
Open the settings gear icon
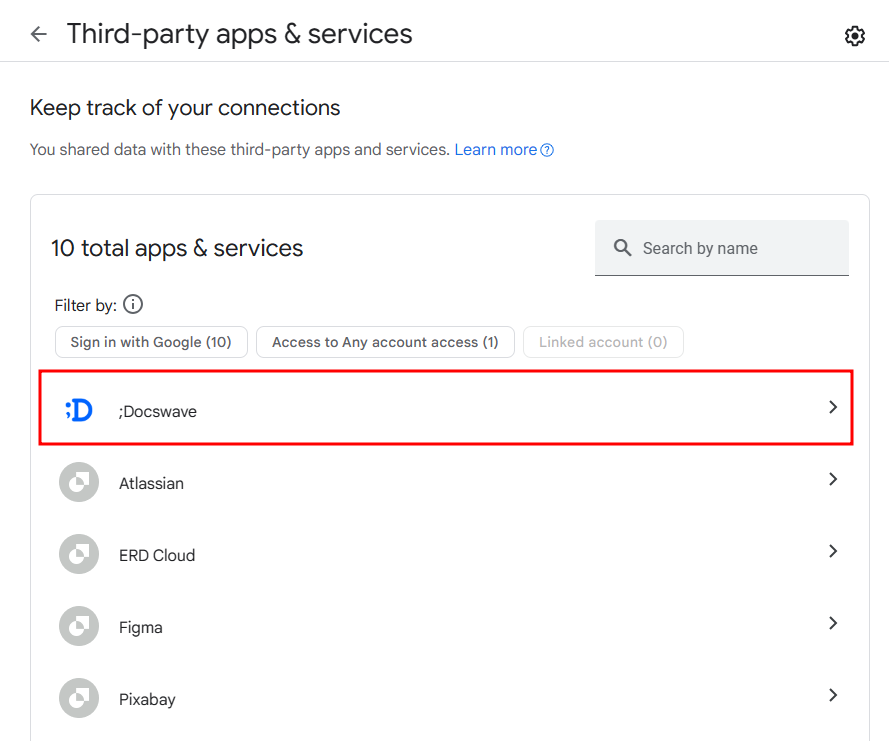pos(854,36)
